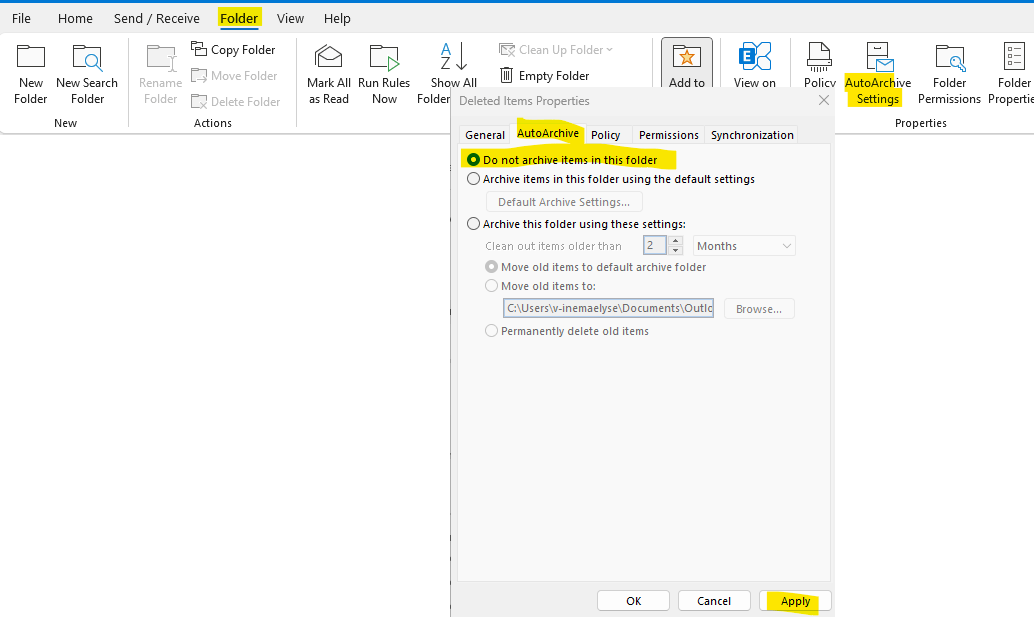The width and height of the screenshot is (1034, 622).
Task: Open the File menu
Action: pos(21,18)
